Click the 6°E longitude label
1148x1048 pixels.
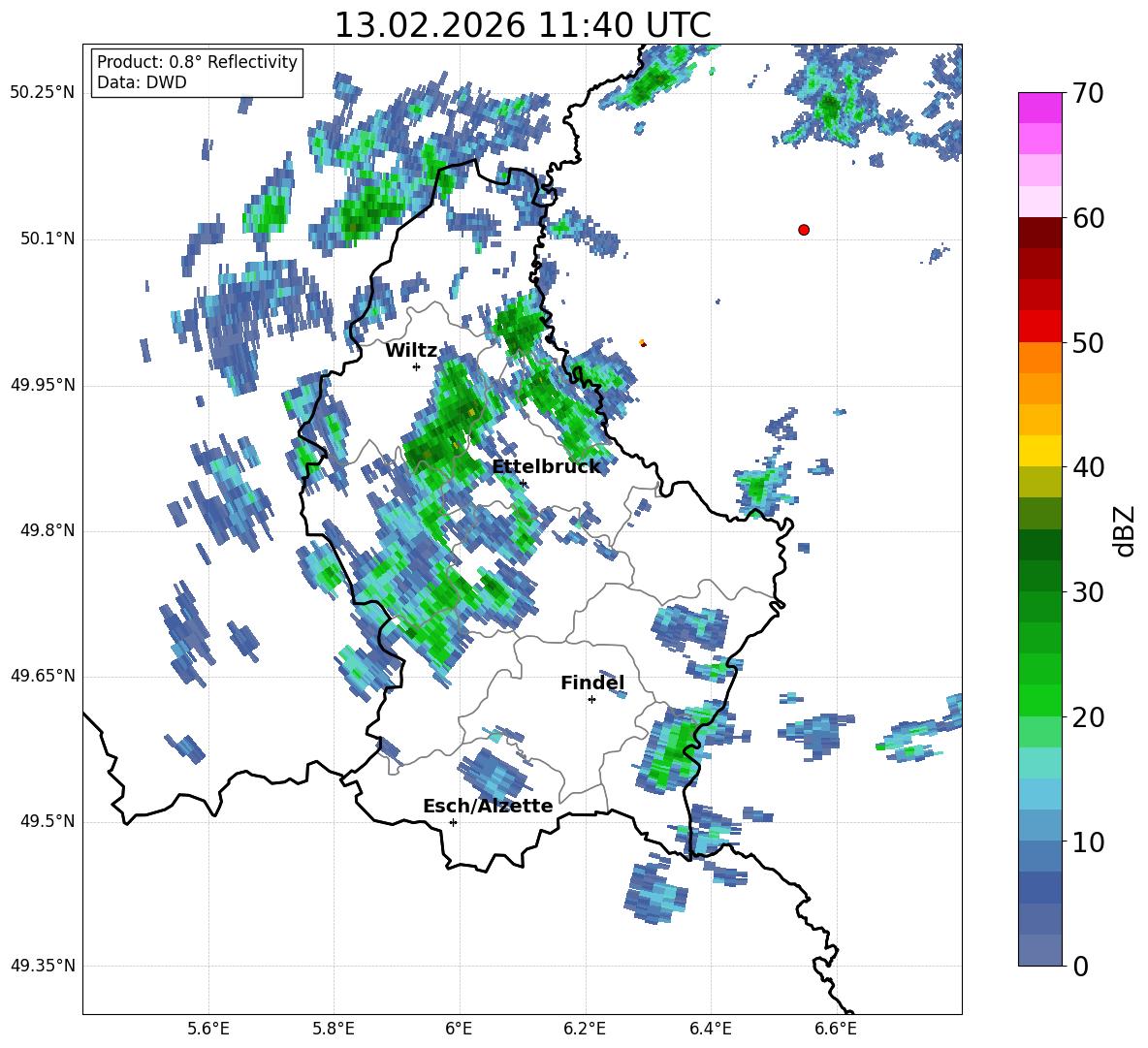click(459, 1029)
